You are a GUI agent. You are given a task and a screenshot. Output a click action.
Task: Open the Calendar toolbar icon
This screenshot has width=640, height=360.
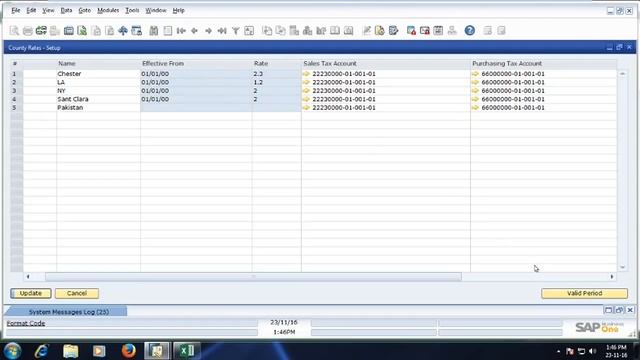[438, 31]
